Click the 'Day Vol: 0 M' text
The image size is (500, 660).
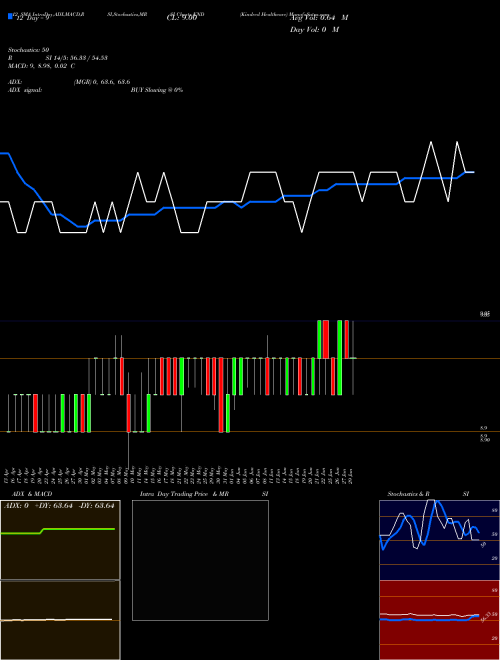314,30
